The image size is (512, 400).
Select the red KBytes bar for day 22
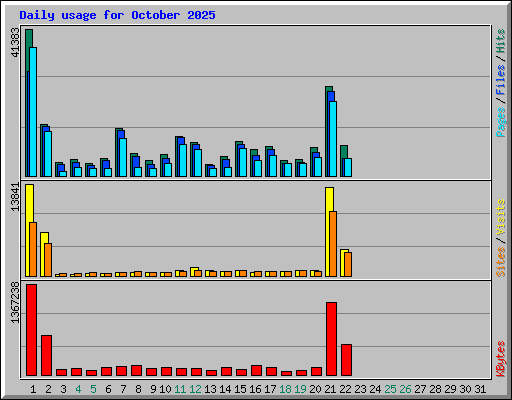[347, 360]
